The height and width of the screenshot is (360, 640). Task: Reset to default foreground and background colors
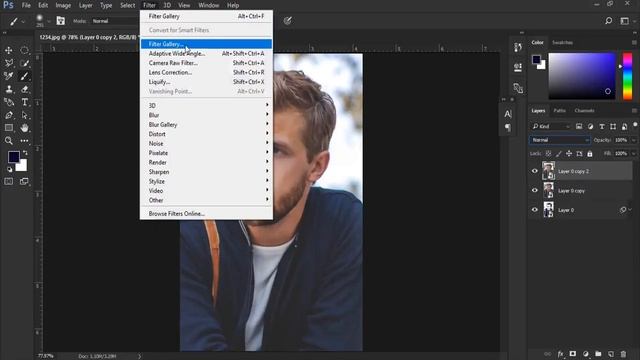[9, 169]
